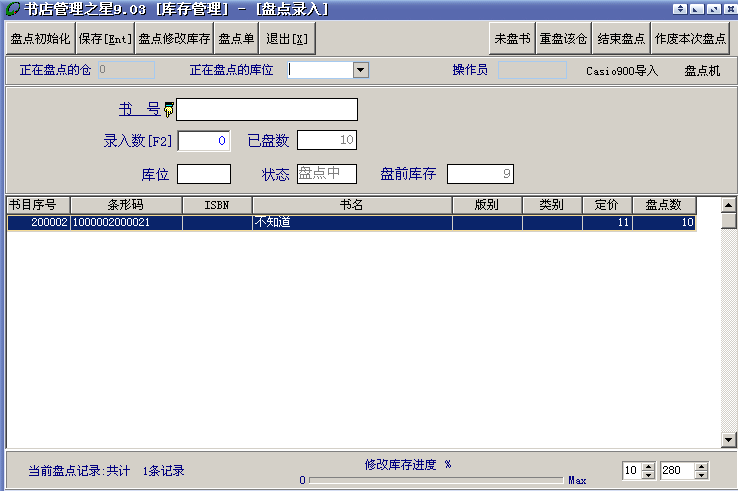Click the 库位 text box
The image size is (738, 491).
pos(204,174)
